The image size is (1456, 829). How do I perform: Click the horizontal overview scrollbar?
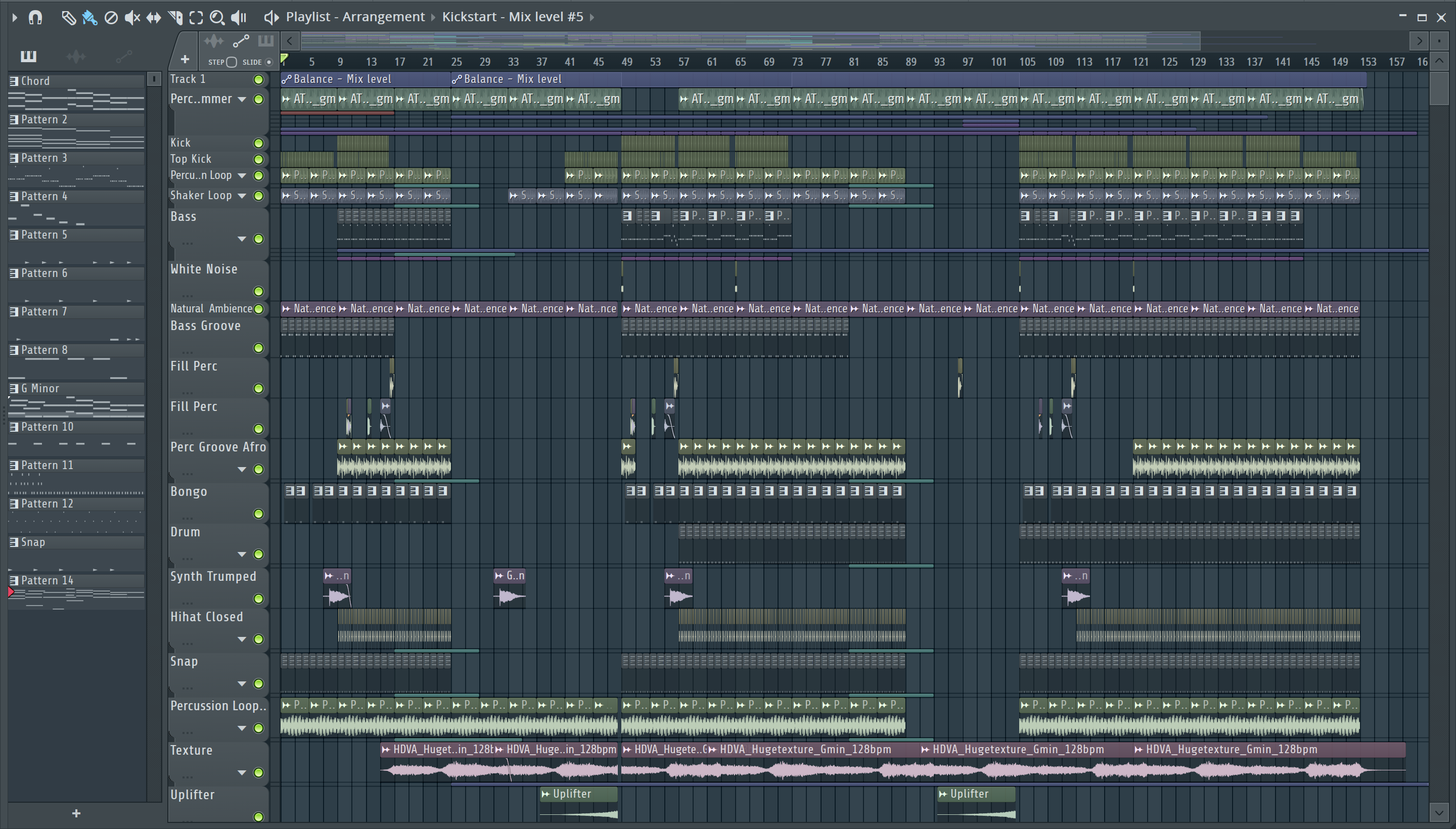coord(750,40)
